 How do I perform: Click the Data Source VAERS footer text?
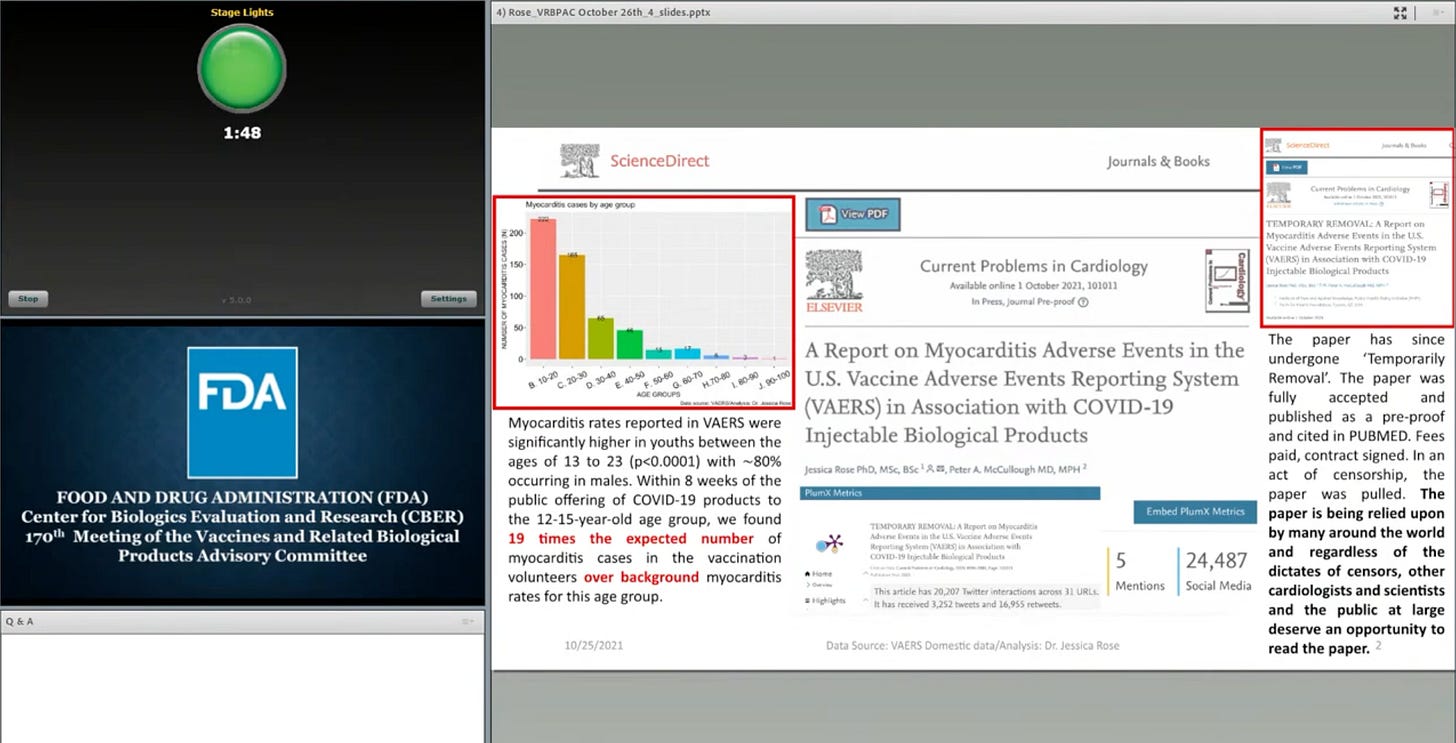point(972,645)
